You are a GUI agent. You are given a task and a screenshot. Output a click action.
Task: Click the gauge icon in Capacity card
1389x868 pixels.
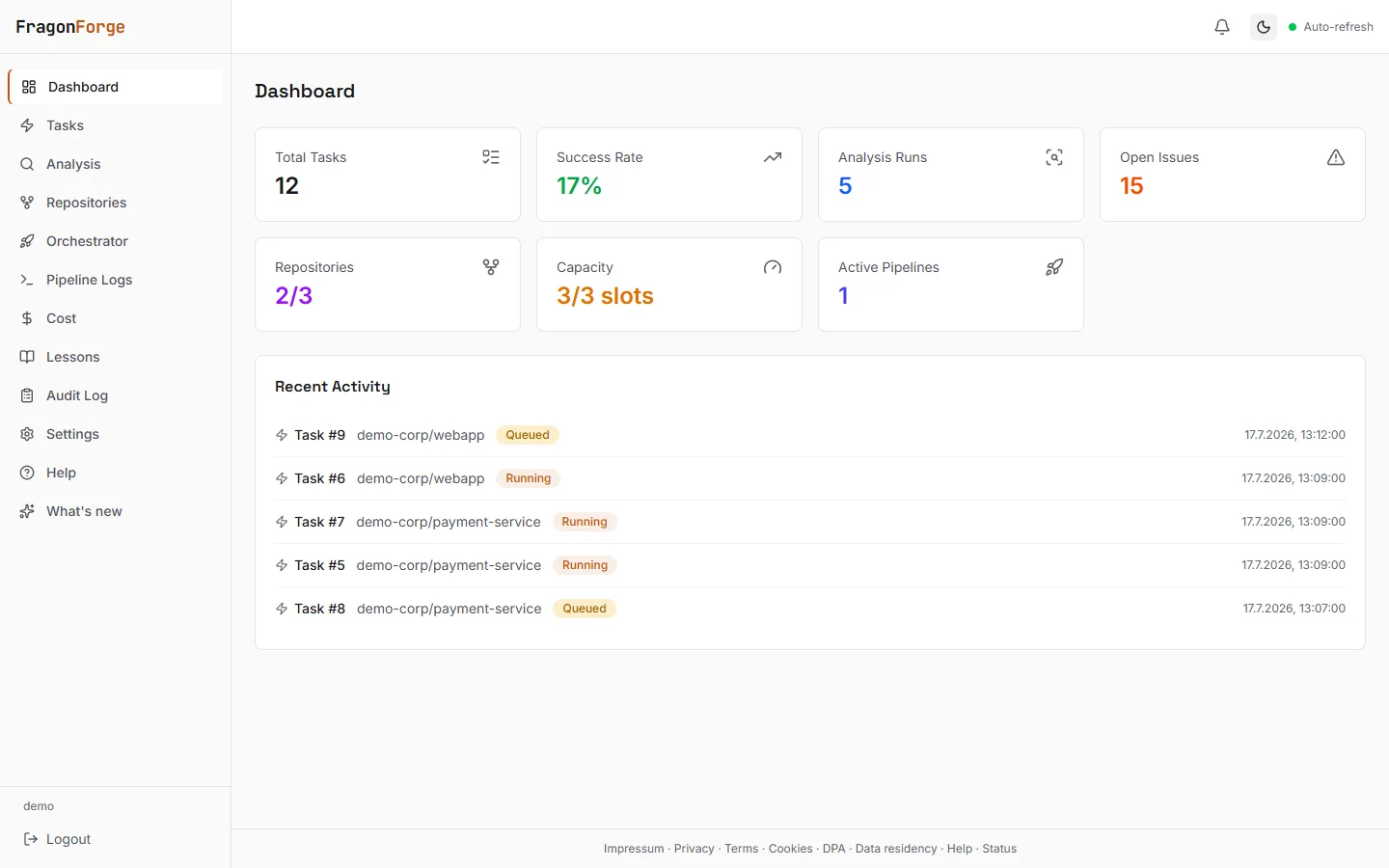tap(773, 267)
